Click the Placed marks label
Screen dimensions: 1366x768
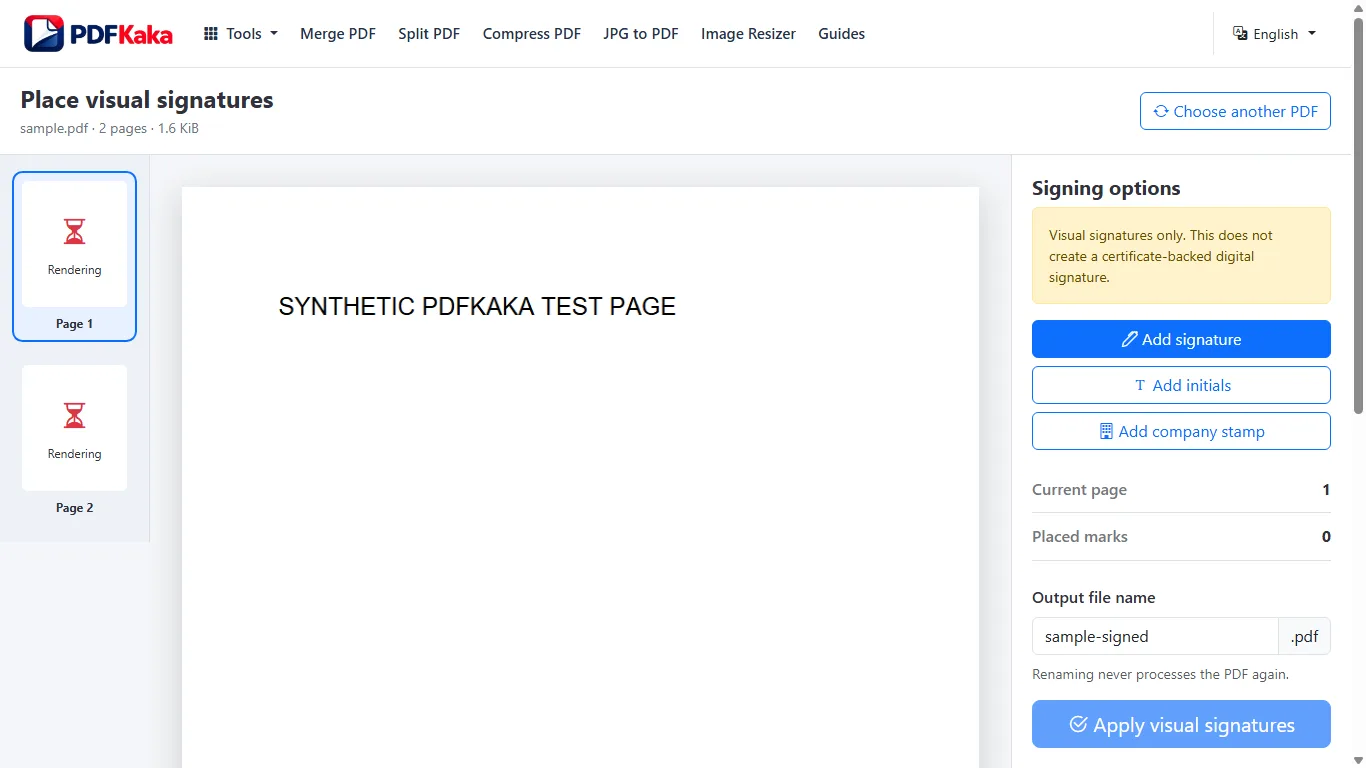(1080, 537)
